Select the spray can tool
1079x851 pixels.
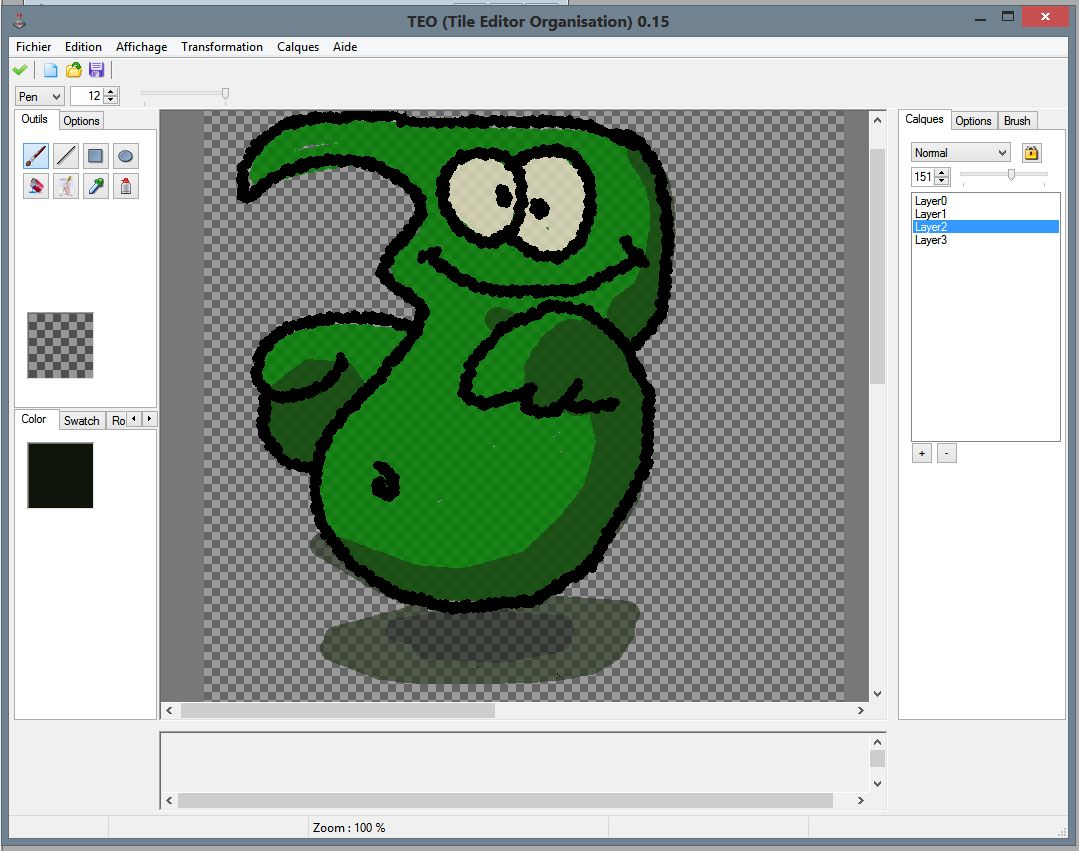click(125, 186)
